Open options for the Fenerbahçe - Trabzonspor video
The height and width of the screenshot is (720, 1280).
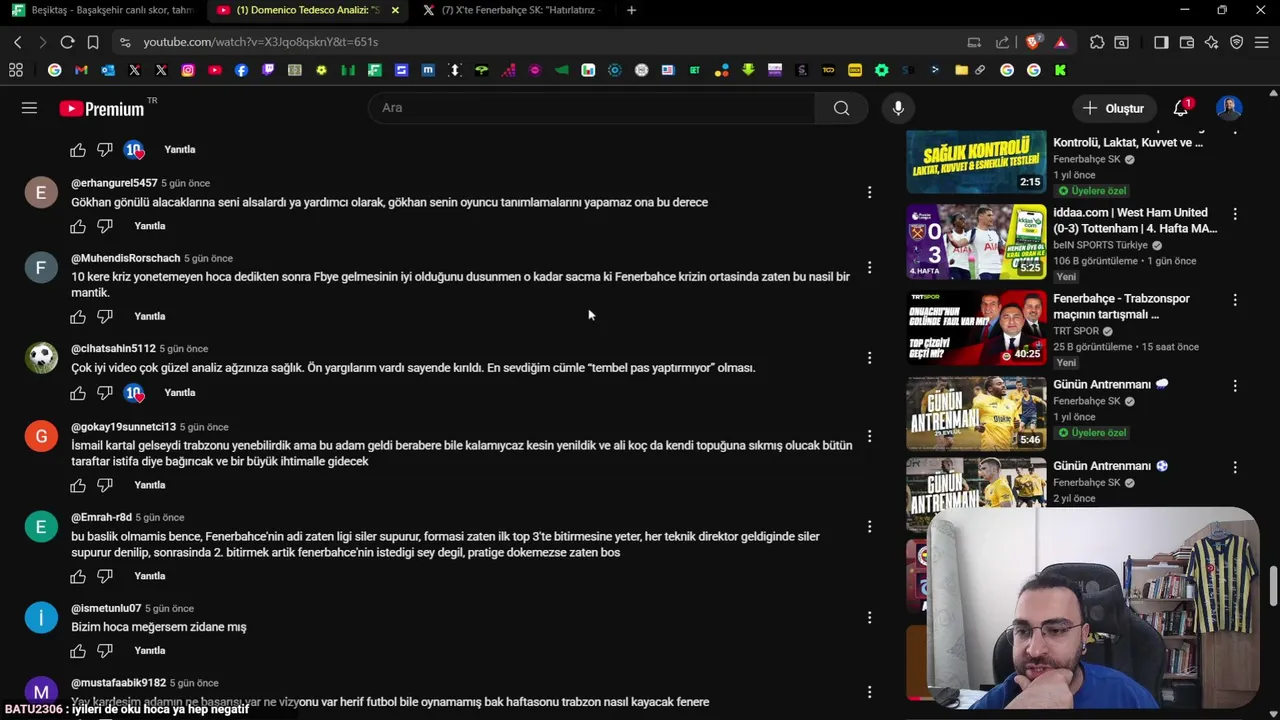[x=1235, y=300]
